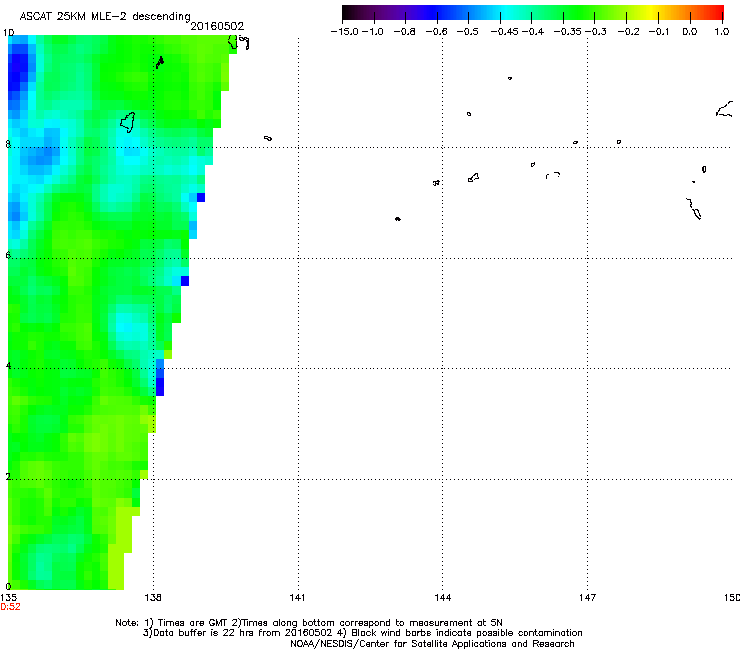Screen dimensions: 740x650
Task: Click the colorbar label -0.2
Action: click(x=629, y=32)
